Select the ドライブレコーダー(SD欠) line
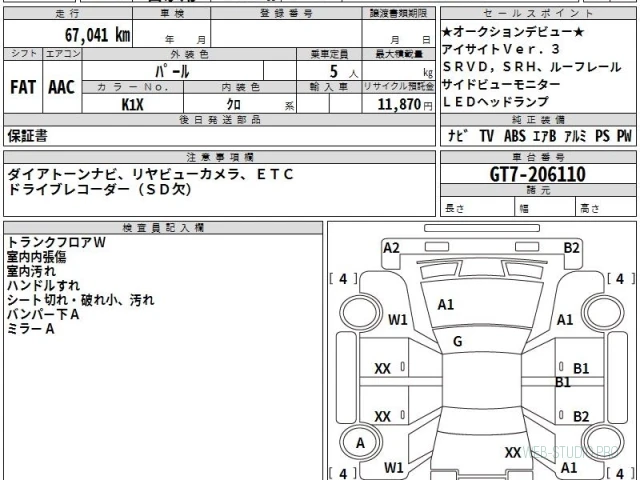The width and height of the screenshot is (640, 480). tap(99, 189)
